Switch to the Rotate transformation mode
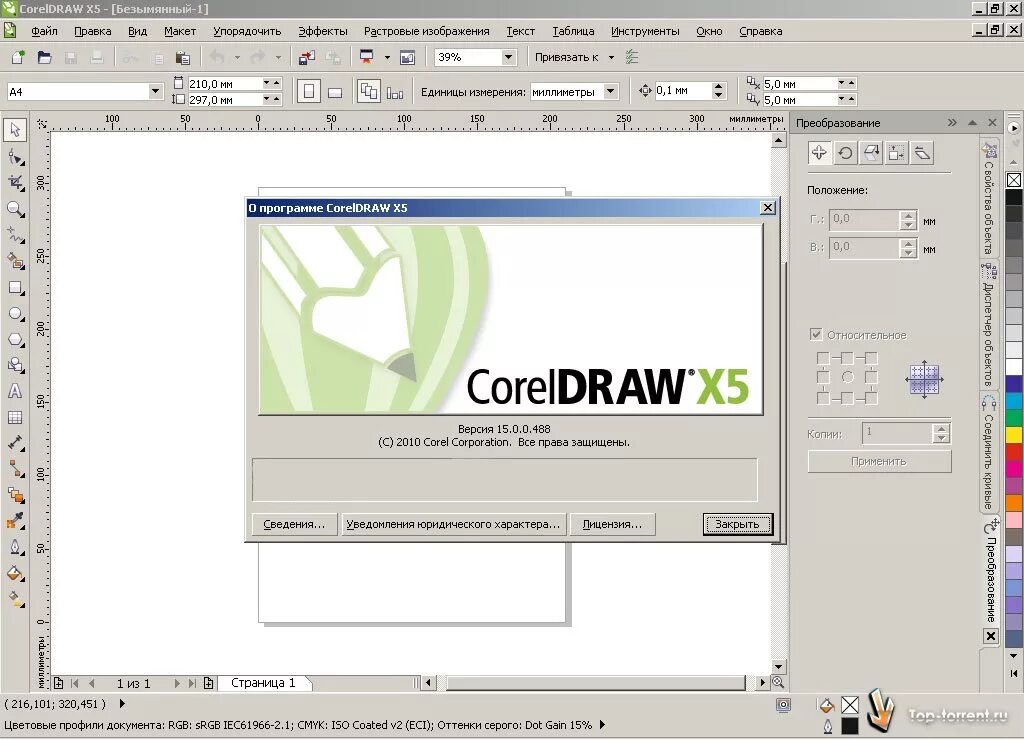The width and height of the screenshot is (1024, 740). [x=845, y=153]
